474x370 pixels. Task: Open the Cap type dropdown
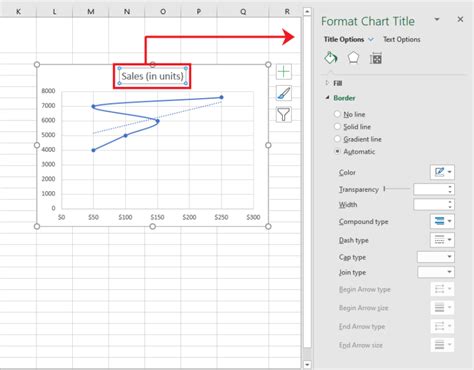coord(436,257)
